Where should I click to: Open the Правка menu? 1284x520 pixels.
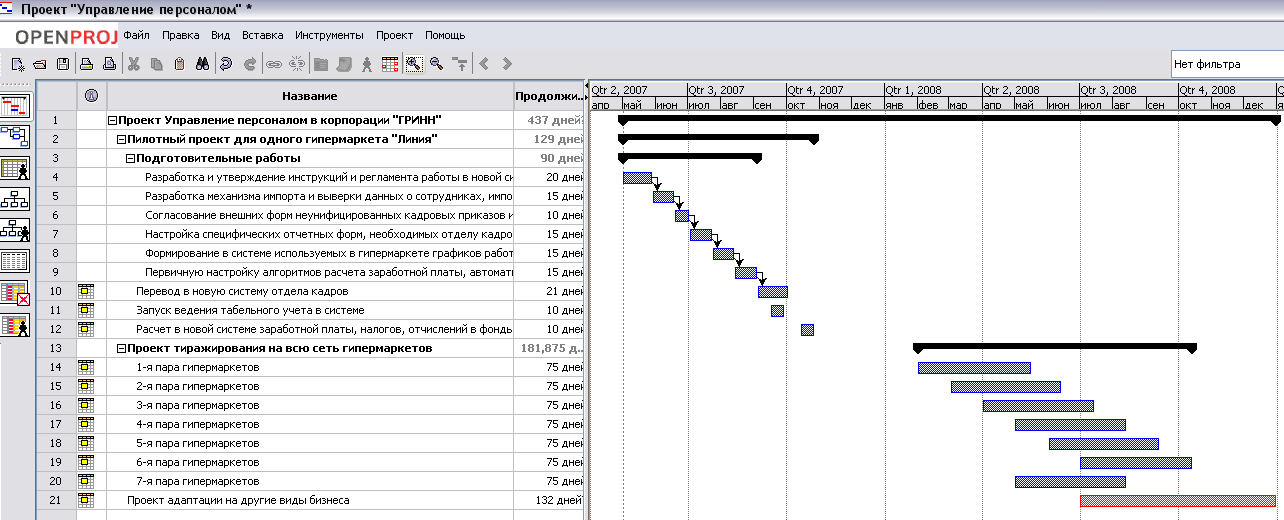[180, 35]
